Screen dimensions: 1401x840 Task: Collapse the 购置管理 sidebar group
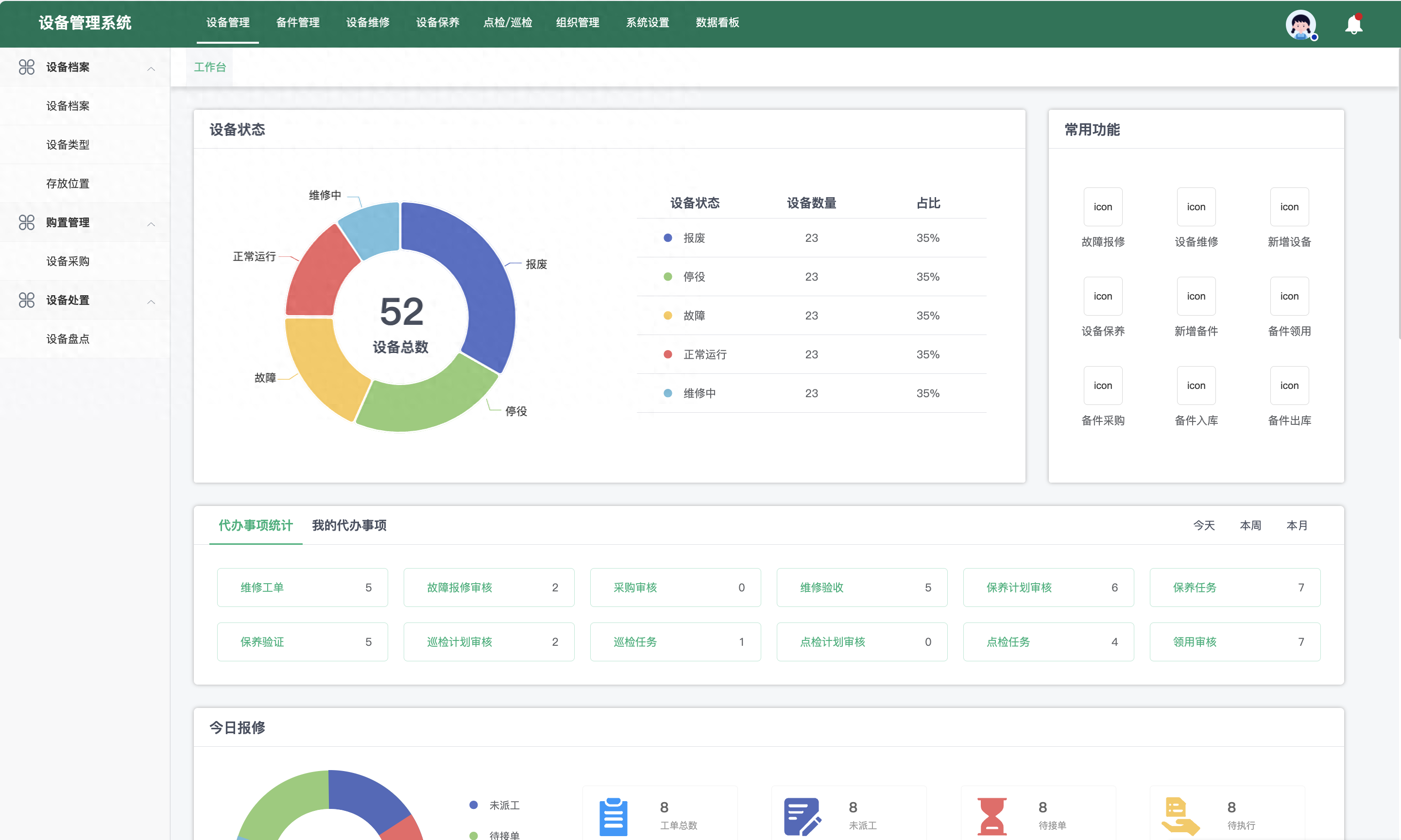(x=151, y=223)
